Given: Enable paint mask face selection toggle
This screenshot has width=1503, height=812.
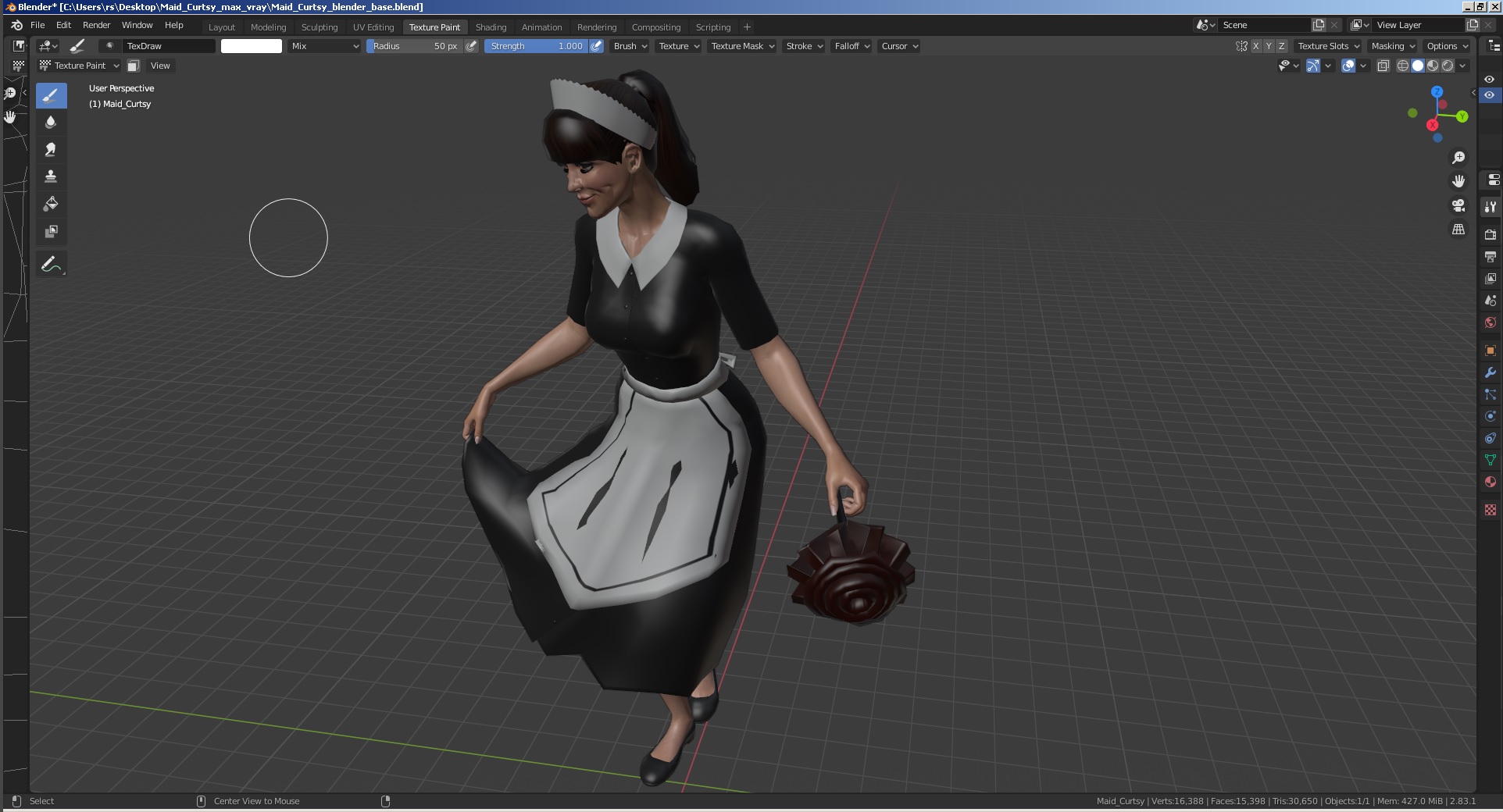Looking at the screenshot, I should pyautogui.click(x=134, y=66).
